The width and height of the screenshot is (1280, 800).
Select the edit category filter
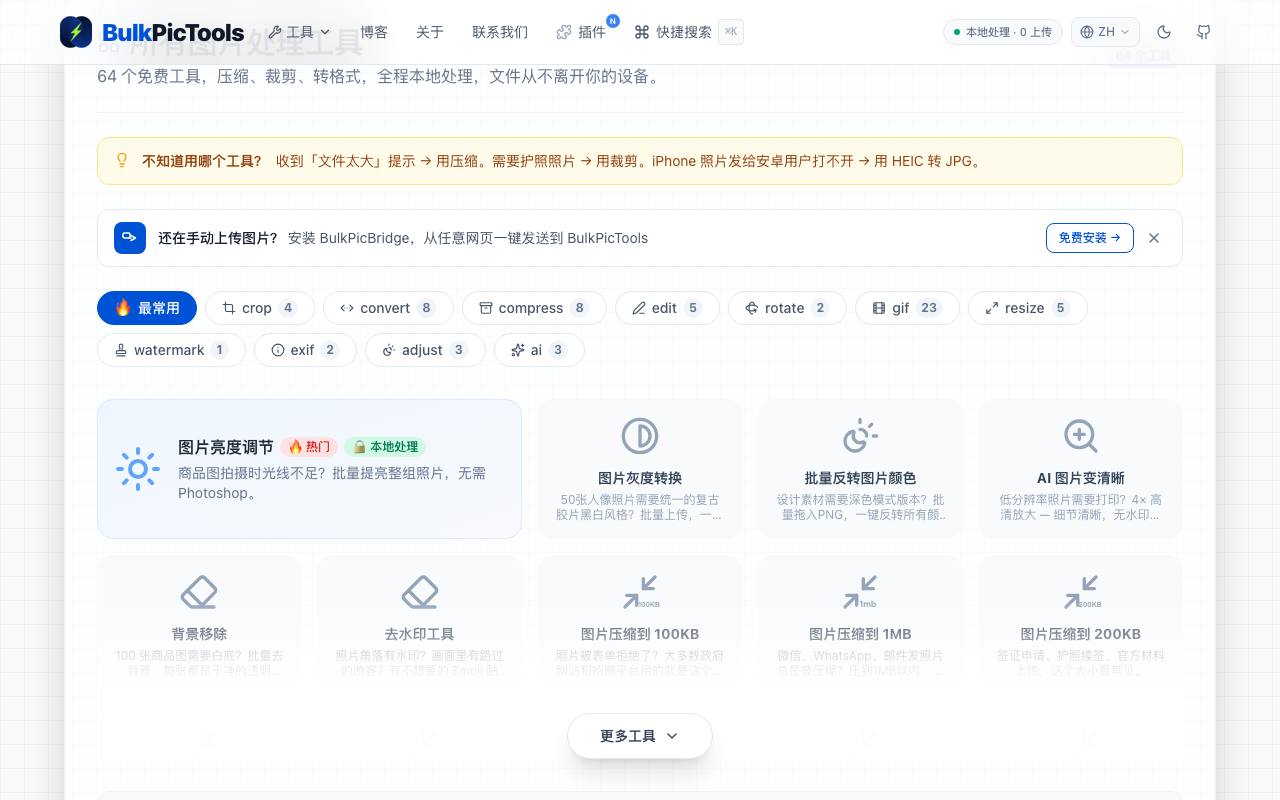click(667, 308)
